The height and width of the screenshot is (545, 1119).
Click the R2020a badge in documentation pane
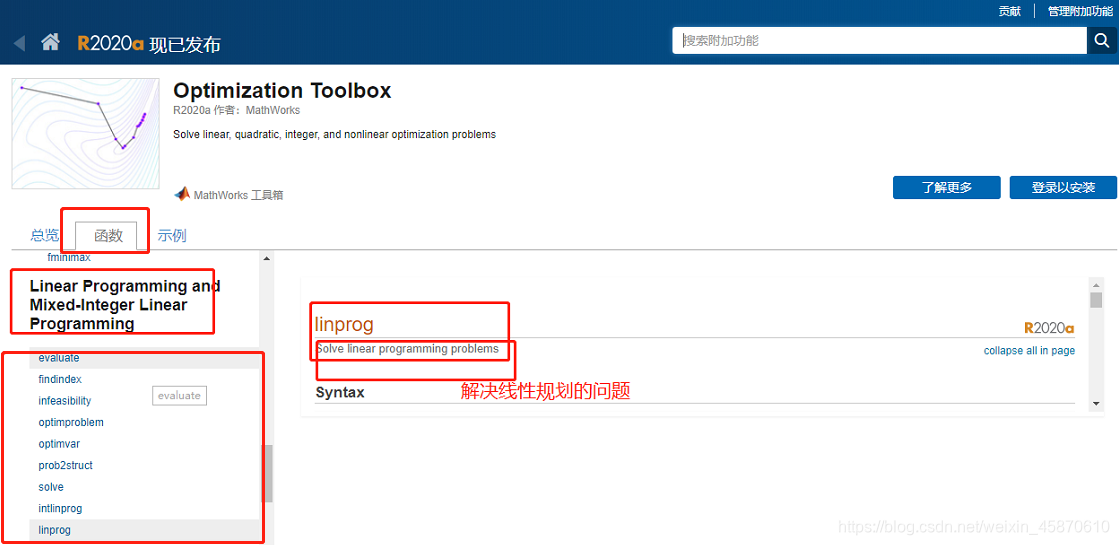[x=1049, y=328]
